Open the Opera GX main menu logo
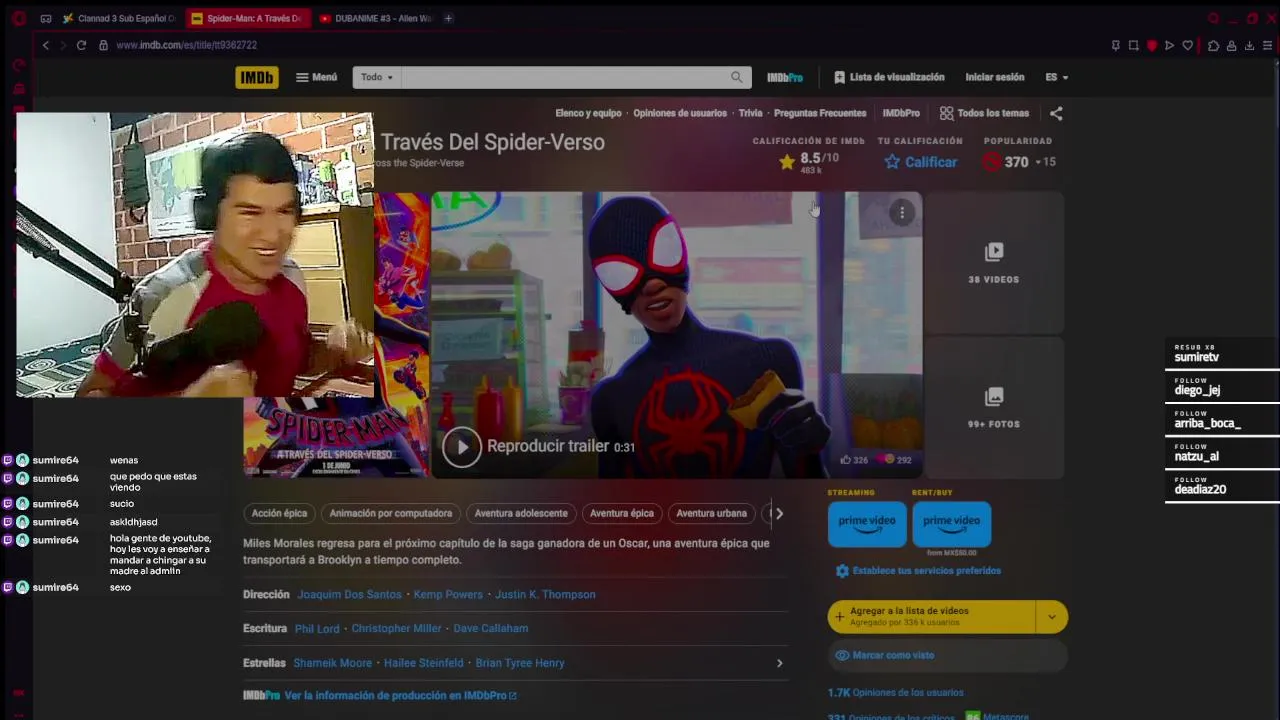The height and width of the screenshot is (720, 1280). [18, 18]
